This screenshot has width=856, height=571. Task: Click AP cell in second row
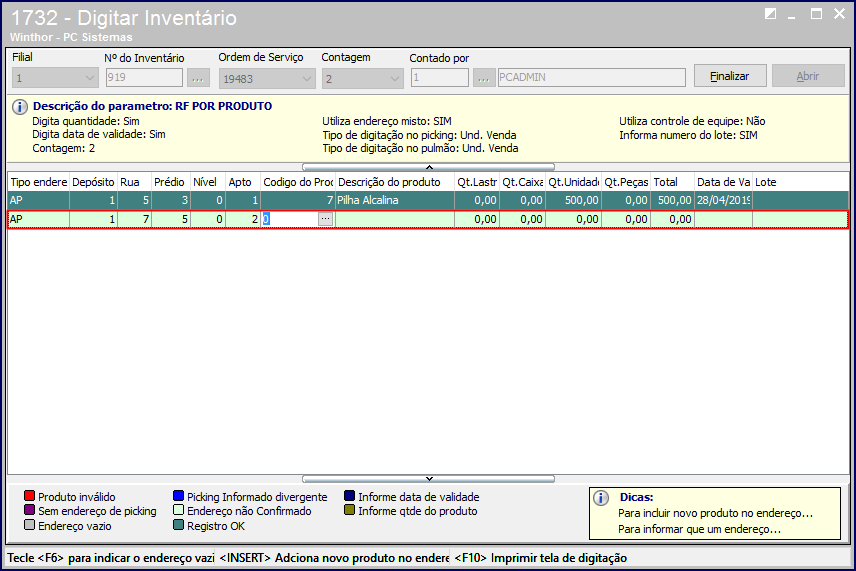[39, 219]
